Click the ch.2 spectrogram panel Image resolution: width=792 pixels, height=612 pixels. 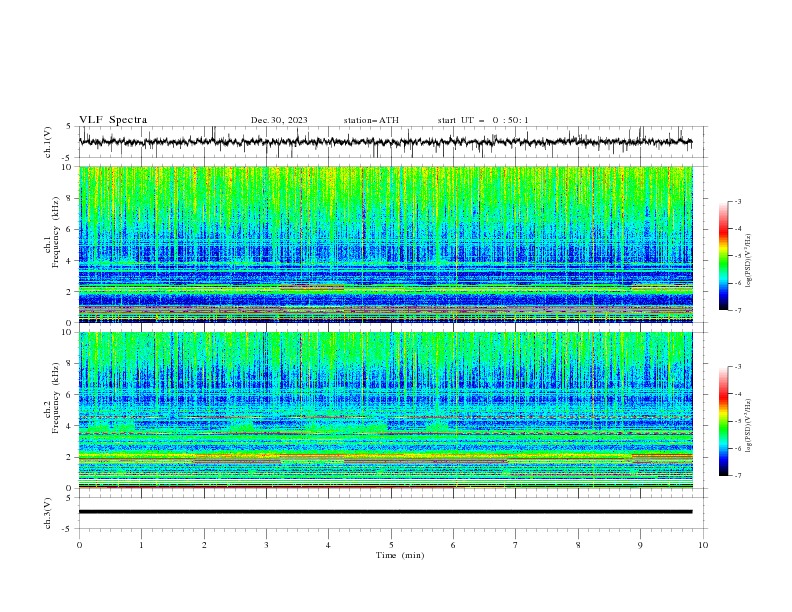(x=385, y=410)
